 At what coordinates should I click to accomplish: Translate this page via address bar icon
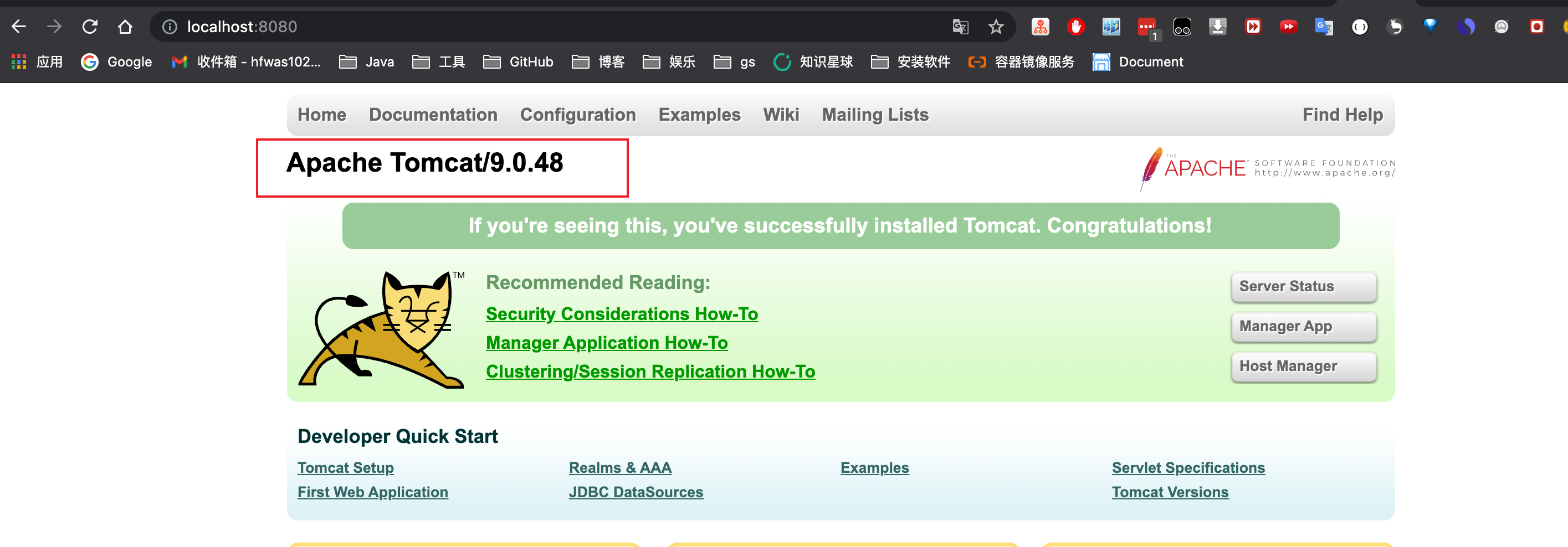coord(961,27)
